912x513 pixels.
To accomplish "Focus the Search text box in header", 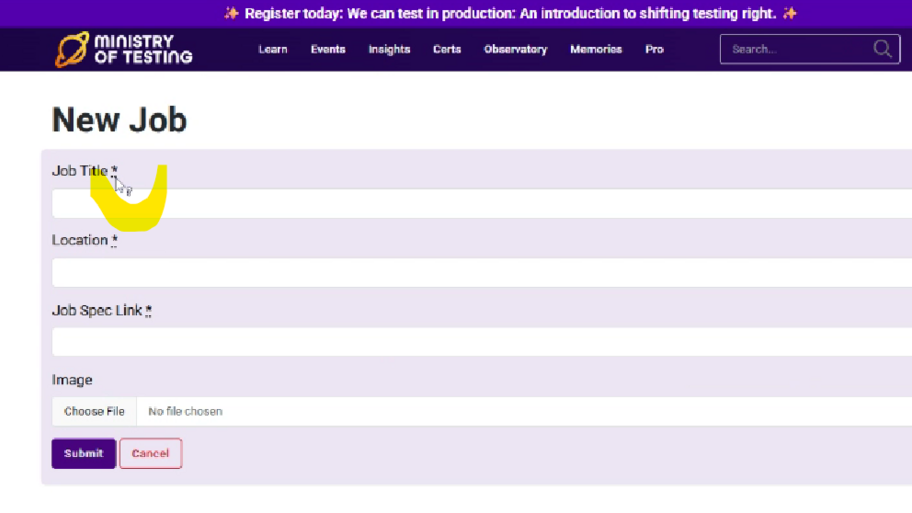I will click(795, 49).
